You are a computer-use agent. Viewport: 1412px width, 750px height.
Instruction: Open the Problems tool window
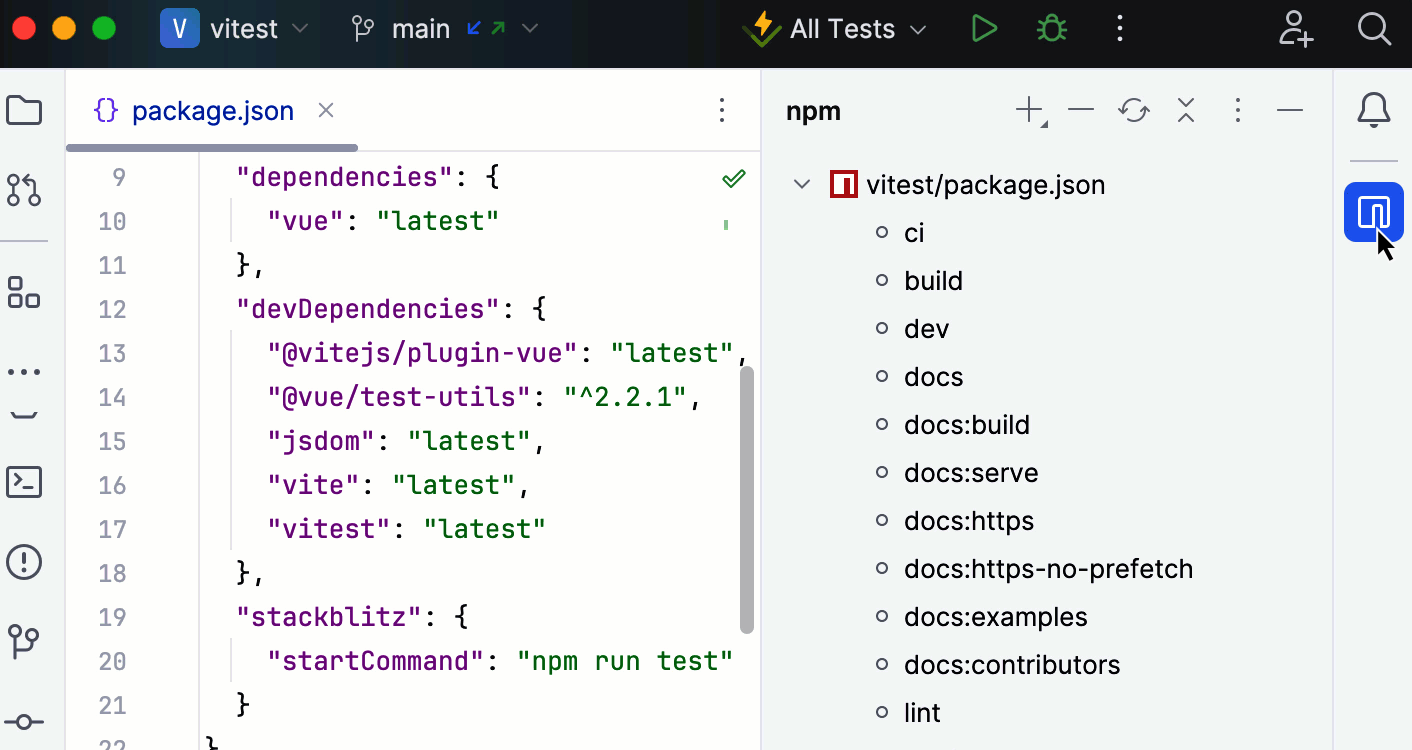[x=24, y=562]
